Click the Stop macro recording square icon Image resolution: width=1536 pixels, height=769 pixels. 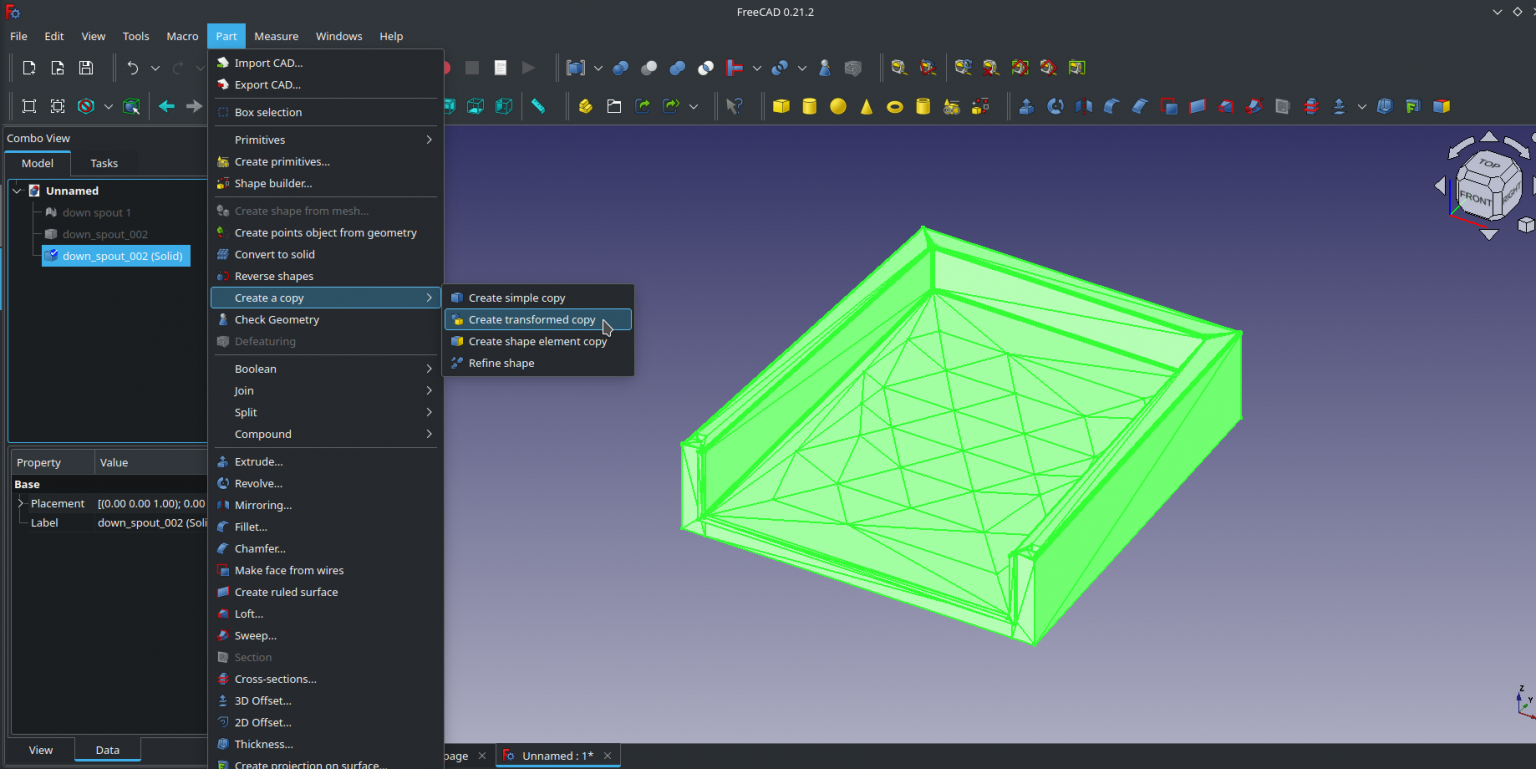(x=472, y=68)
